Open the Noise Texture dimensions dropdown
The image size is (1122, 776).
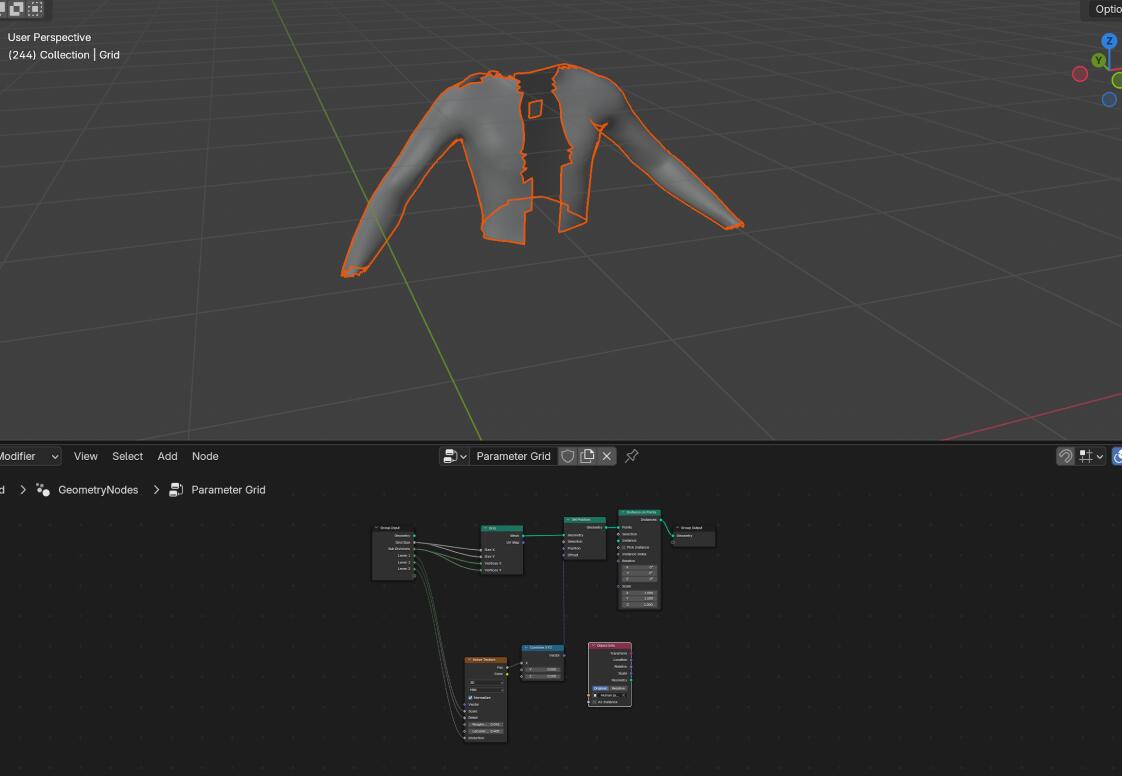pyautogui.click(x=486, y=682)
